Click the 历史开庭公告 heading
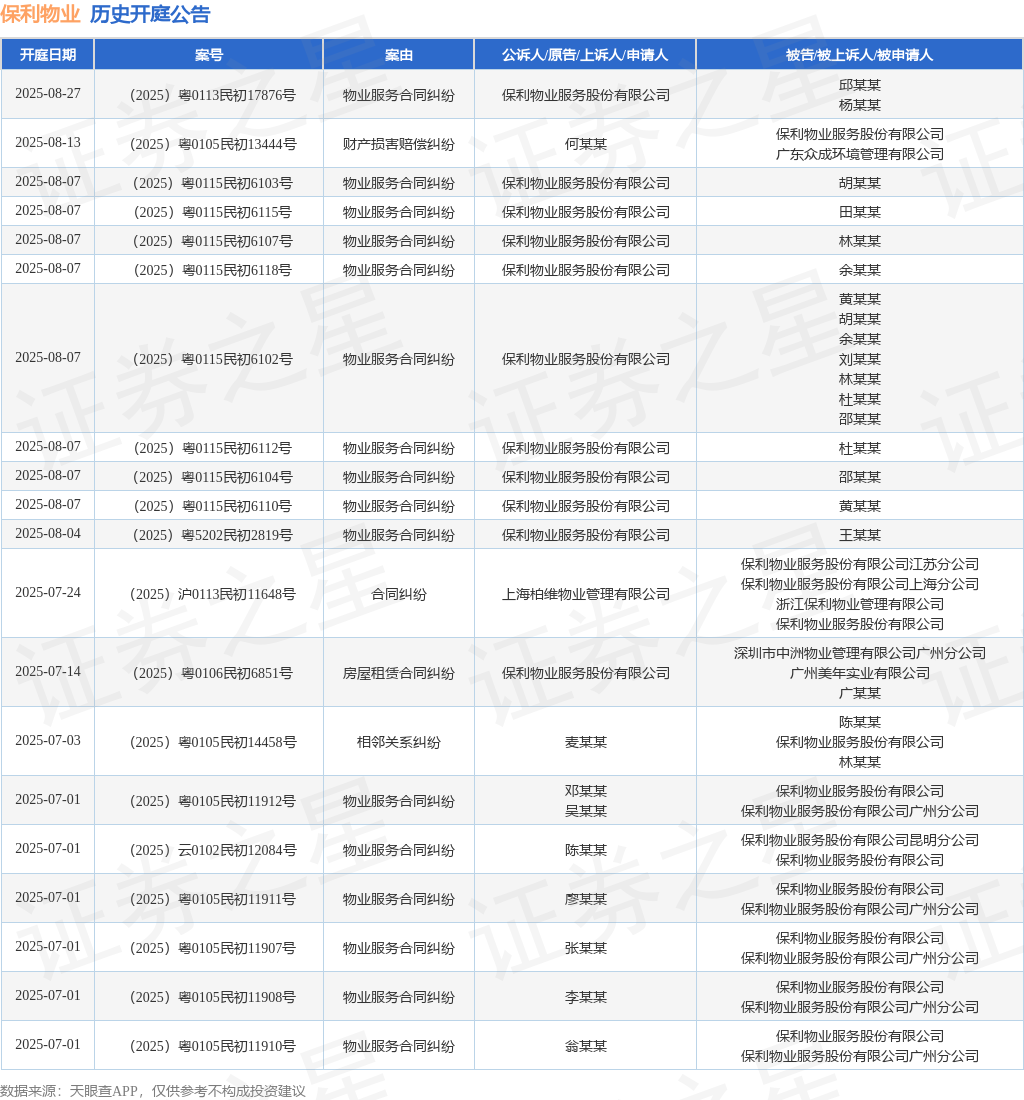 [x=150, y=14]
